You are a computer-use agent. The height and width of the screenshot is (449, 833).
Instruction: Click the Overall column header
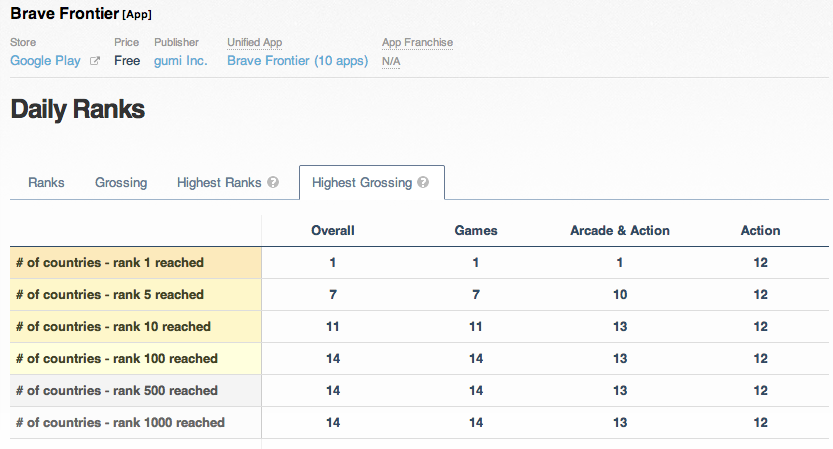[x=333, y=231]
